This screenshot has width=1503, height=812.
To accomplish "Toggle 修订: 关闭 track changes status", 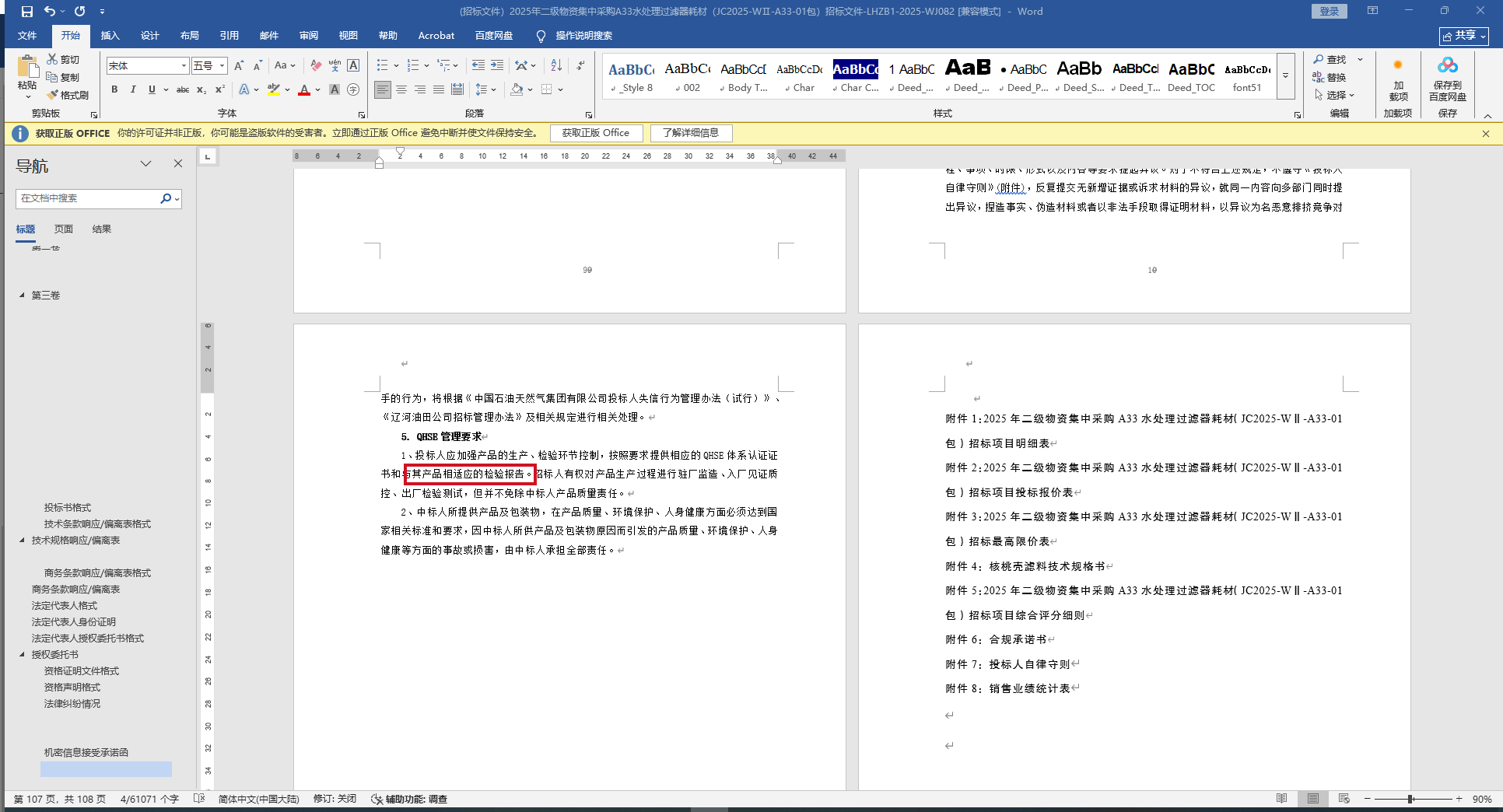I will click(335, 799).
